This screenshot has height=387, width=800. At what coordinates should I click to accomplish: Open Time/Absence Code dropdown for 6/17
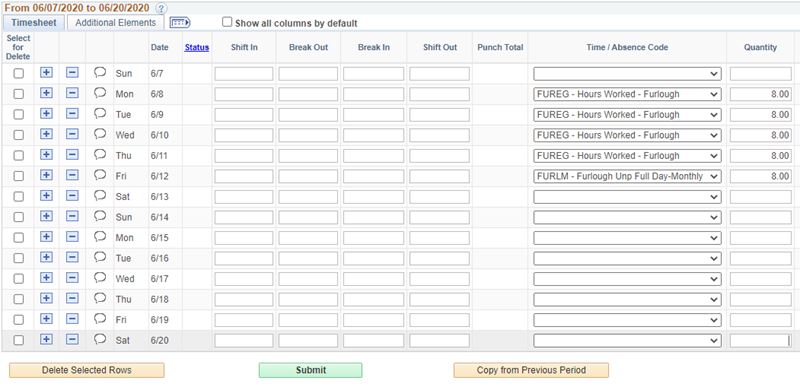627,279
